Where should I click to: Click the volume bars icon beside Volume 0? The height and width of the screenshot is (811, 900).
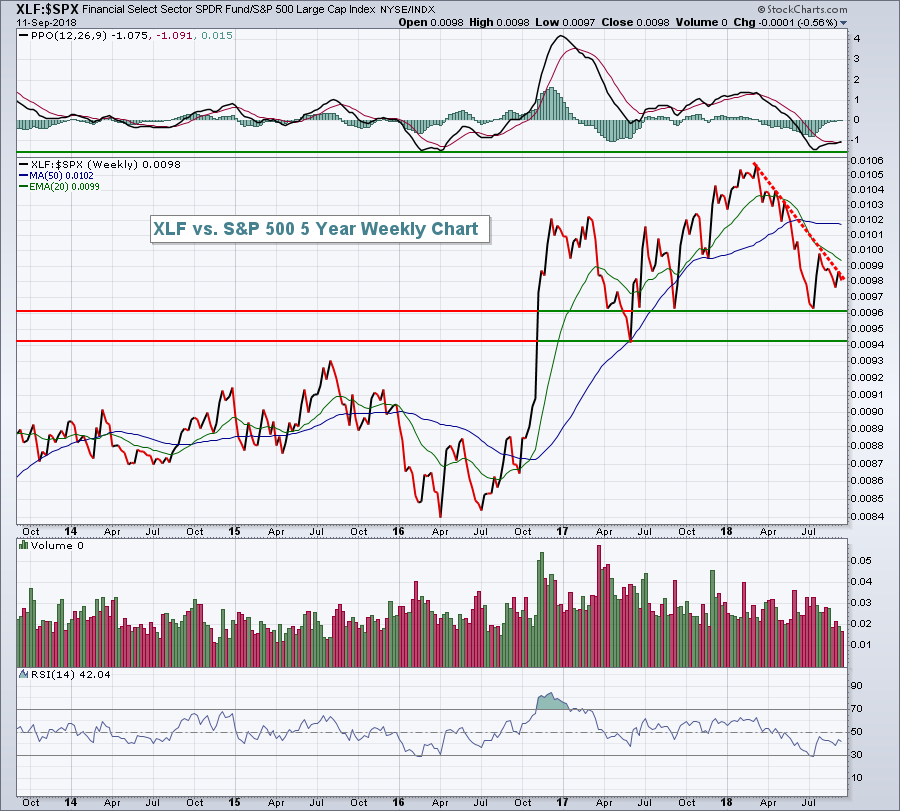[x=24, y=545]
